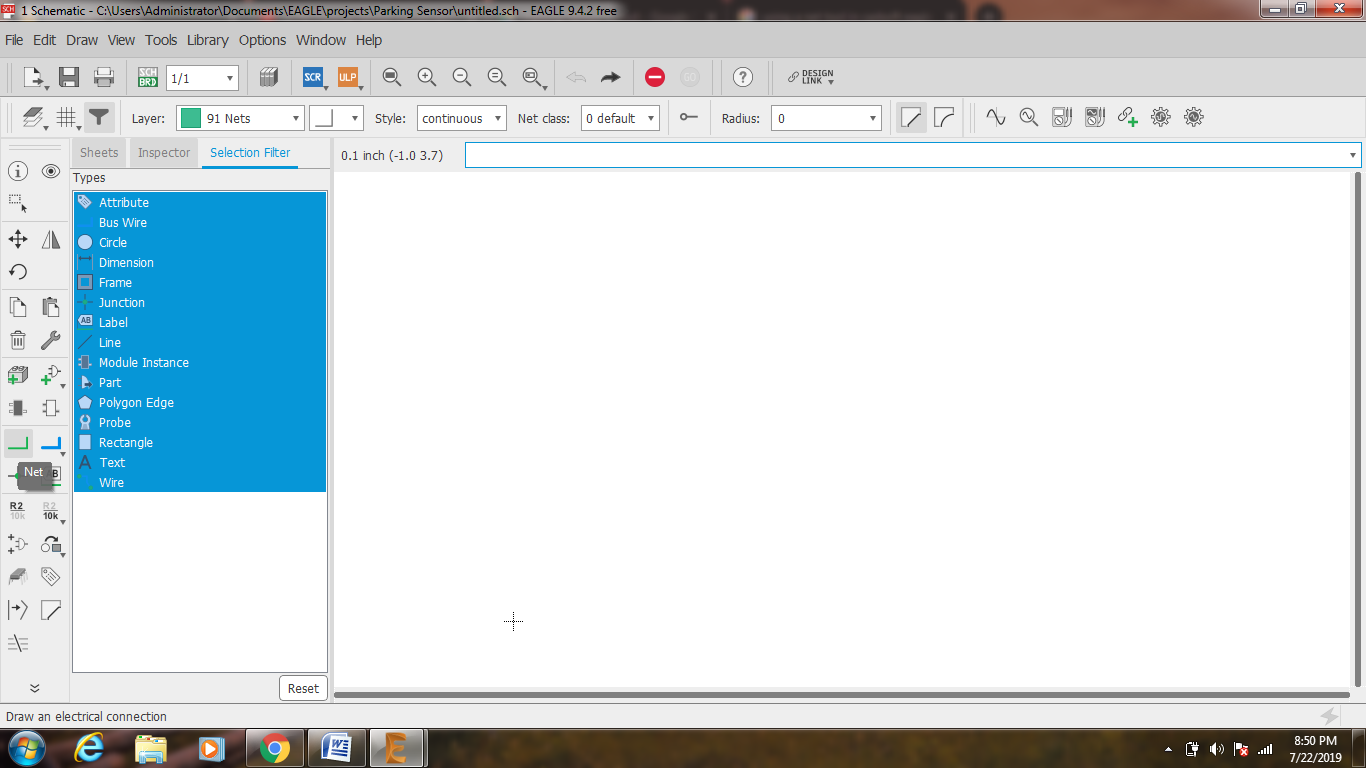The width and height of the screenshot is (1368, 770).
Task: Click the Windows Start button
Action: [25, 748]
